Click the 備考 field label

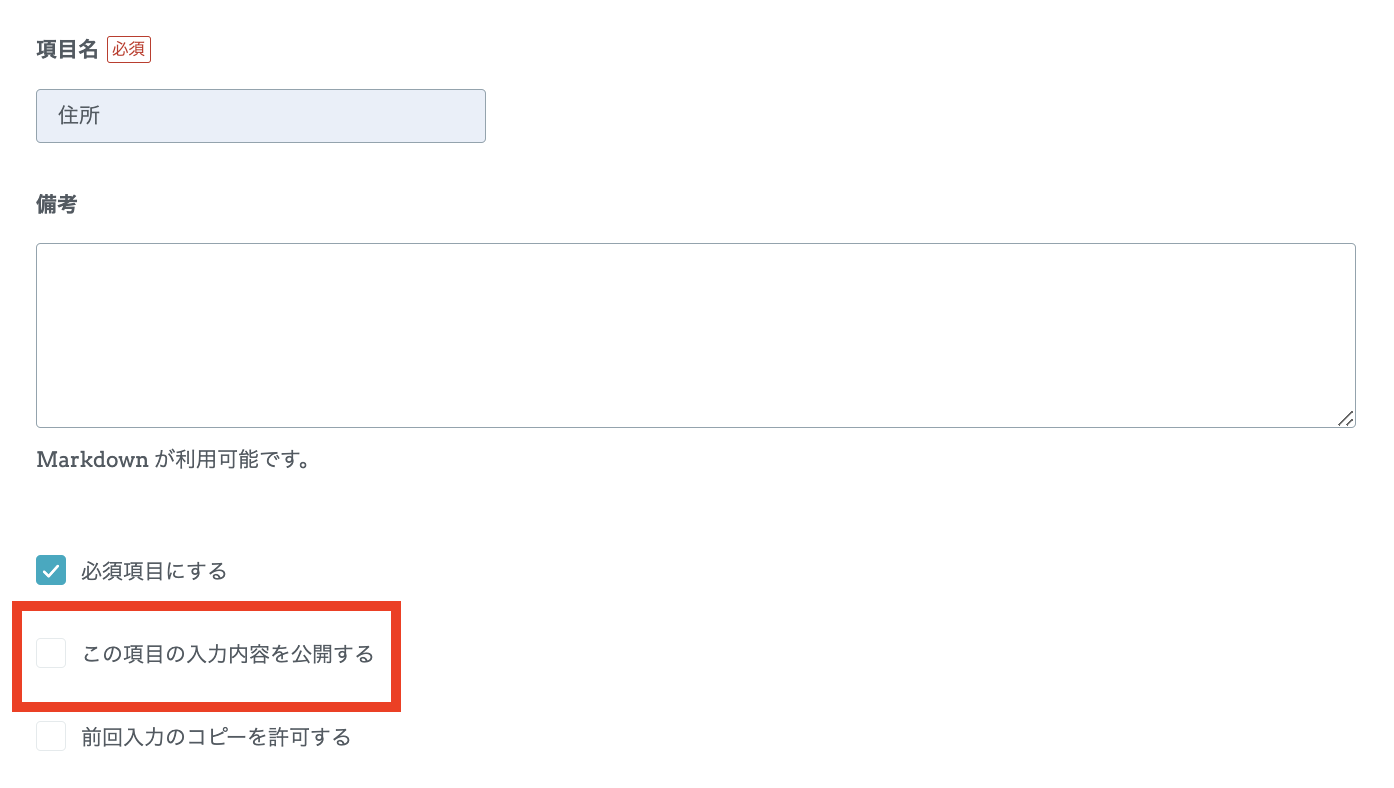[x=57, y=204]
